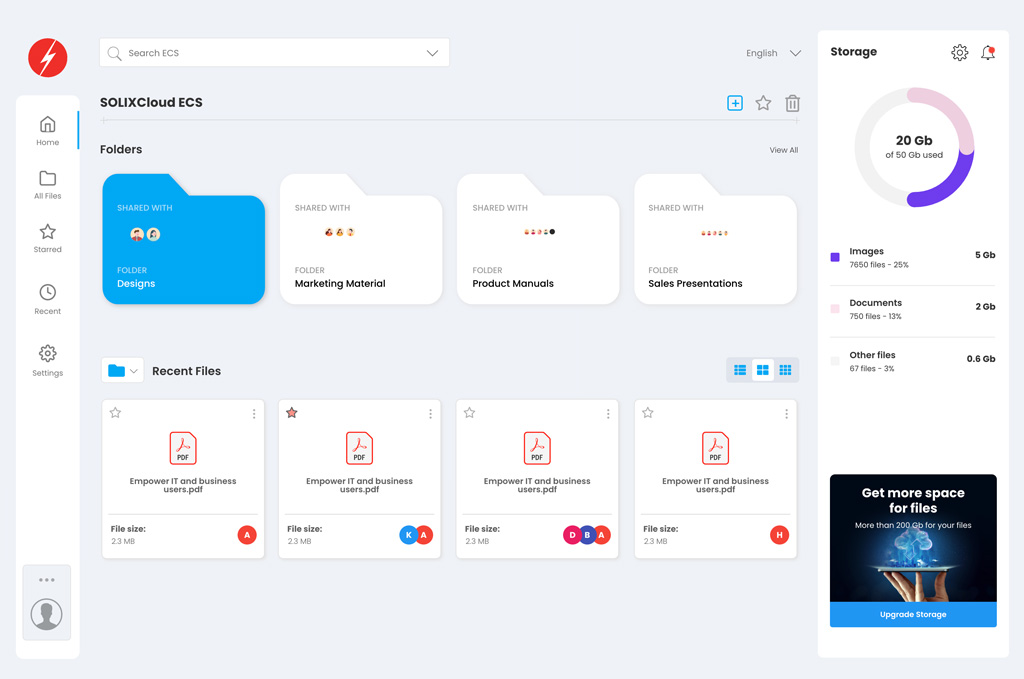Click the Search ECS input field
The height and width of the screenshot is (679, 1024).
(274, 53)
